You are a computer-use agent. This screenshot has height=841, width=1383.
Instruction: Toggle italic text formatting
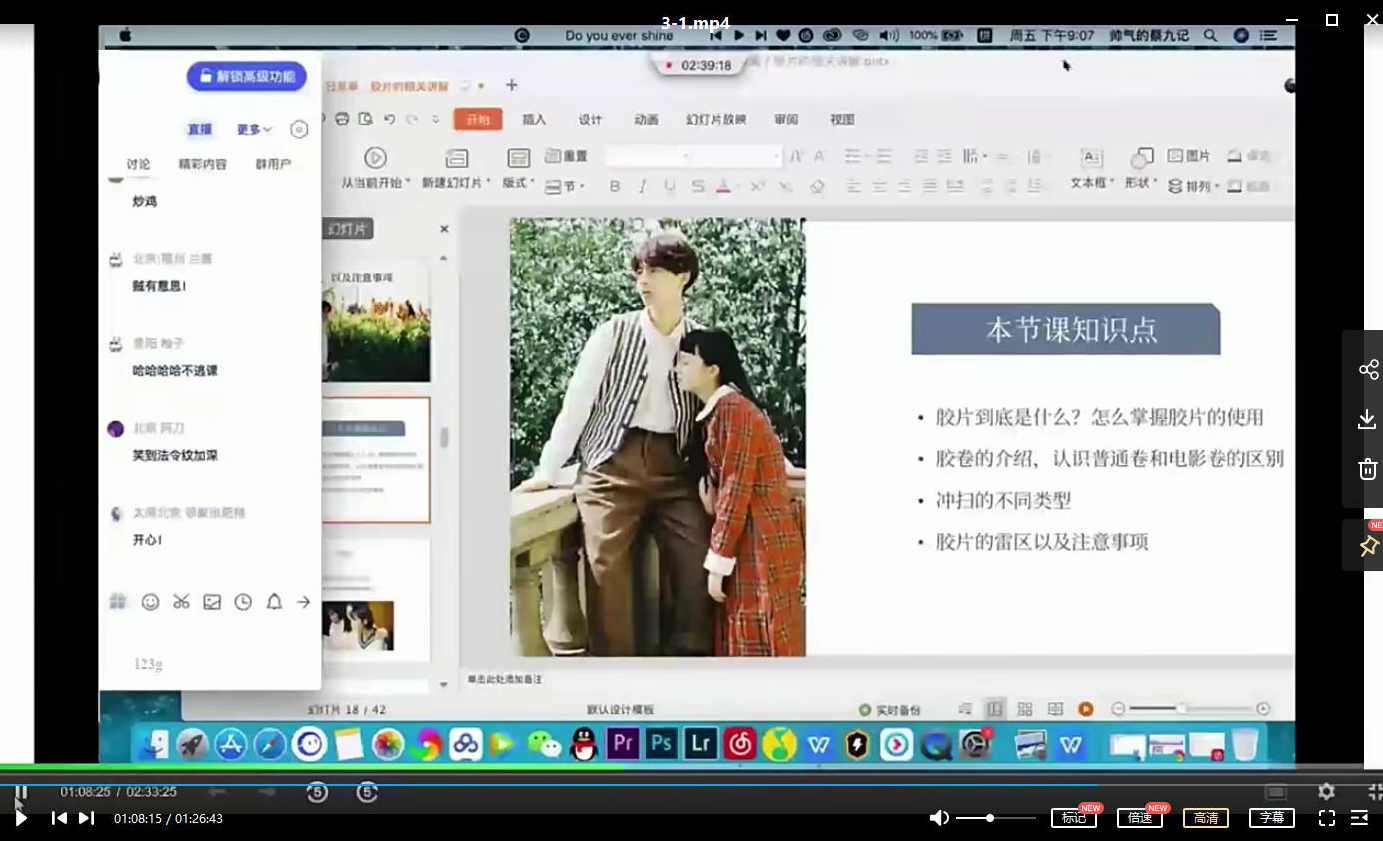(x=640, y=186)
